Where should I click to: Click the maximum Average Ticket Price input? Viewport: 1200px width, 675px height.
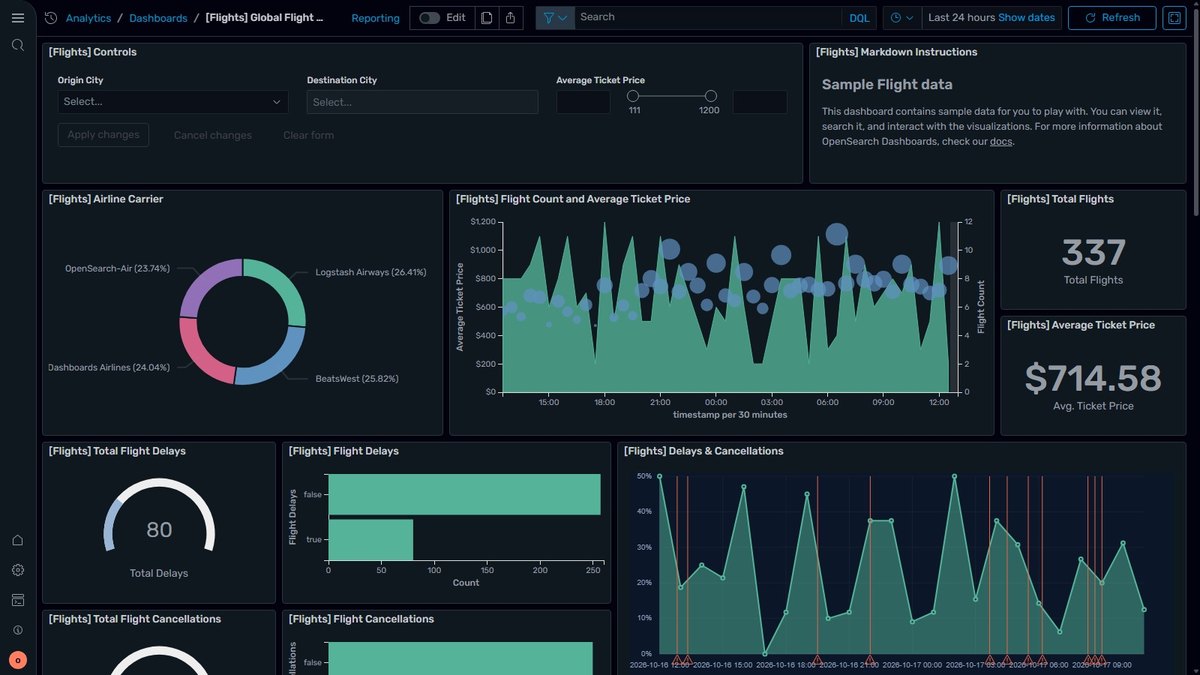tap(760, 102)
